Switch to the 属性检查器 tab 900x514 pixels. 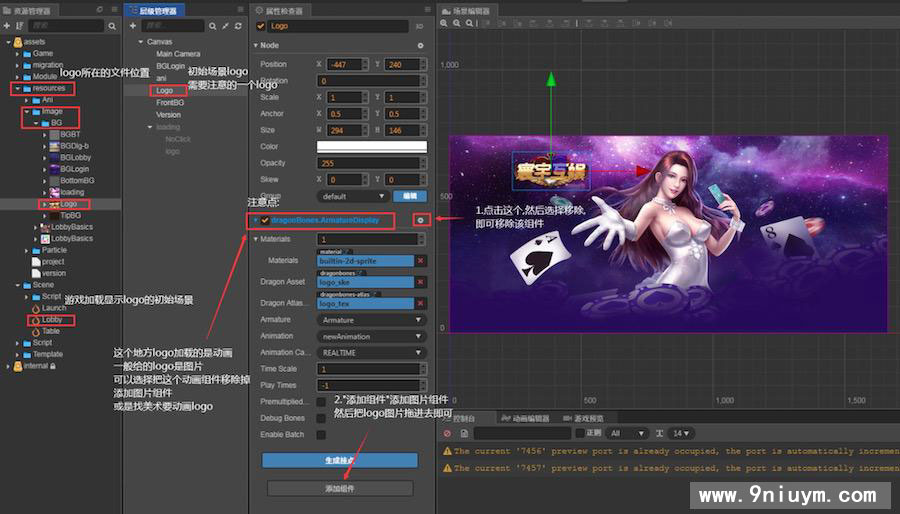click(x=282, y=10)
